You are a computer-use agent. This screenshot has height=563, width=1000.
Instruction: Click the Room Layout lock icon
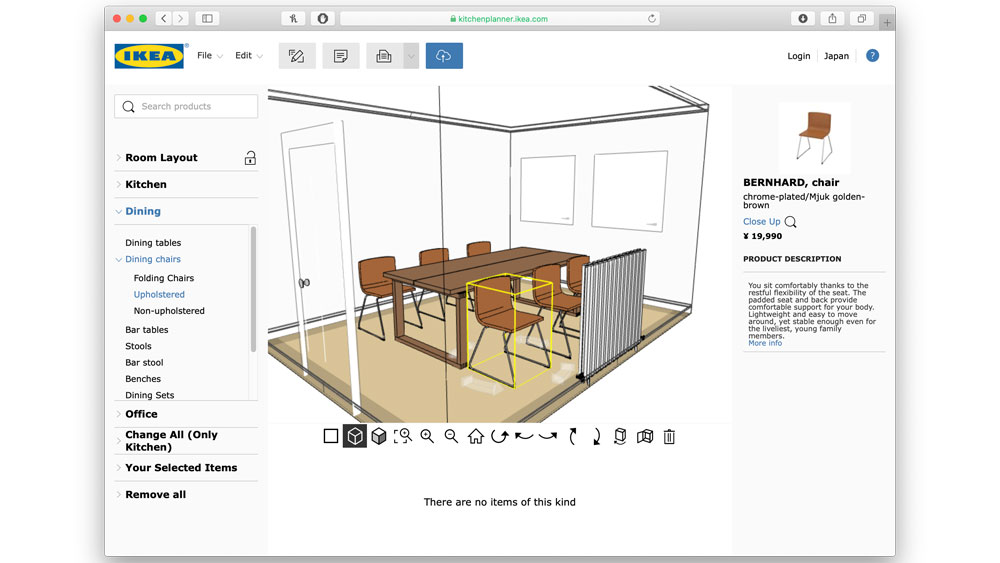(x=250, y=157)
